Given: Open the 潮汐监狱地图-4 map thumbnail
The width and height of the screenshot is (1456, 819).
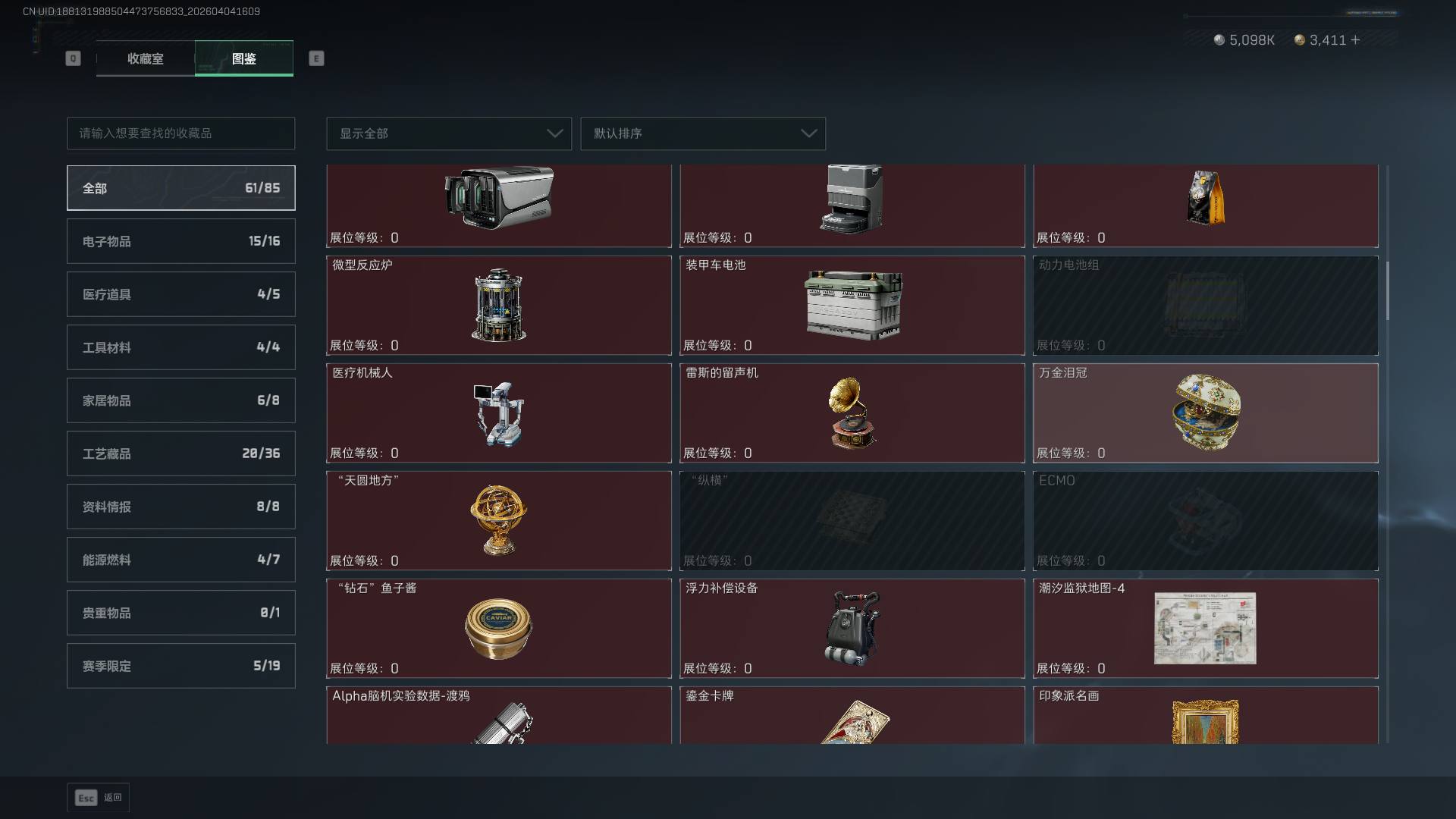Looking at the screenshot, I should (x=1205, y=629).
